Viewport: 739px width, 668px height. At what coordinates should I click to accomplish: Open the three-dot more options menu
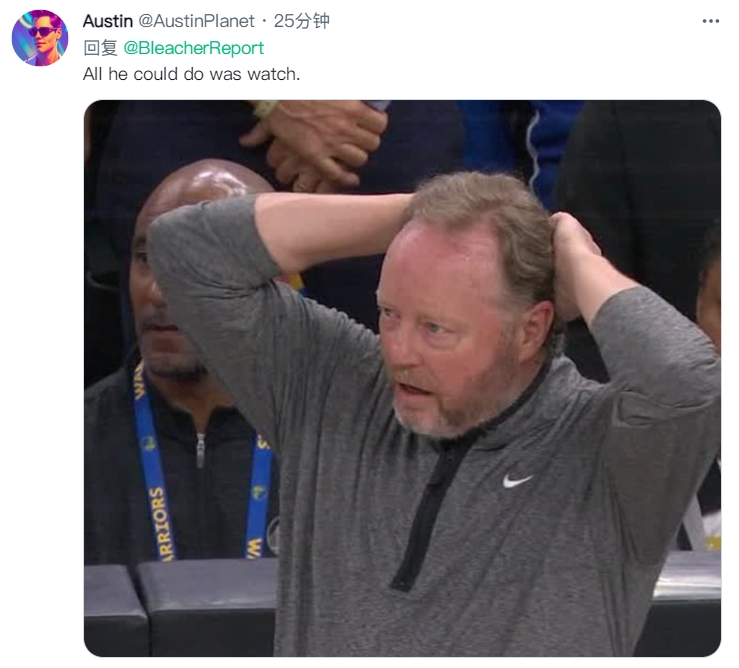point(710,21)
